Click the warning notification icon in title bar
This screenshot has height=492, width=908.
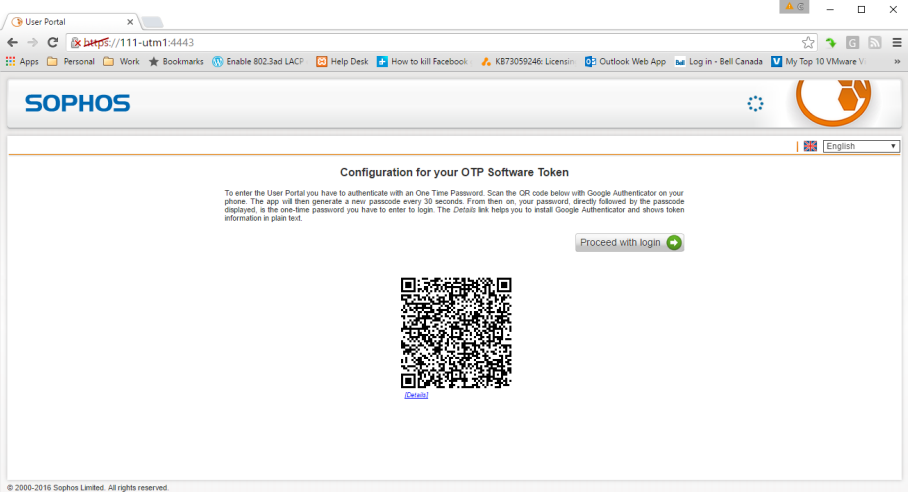pyautogui.click(x=794, y=7)
